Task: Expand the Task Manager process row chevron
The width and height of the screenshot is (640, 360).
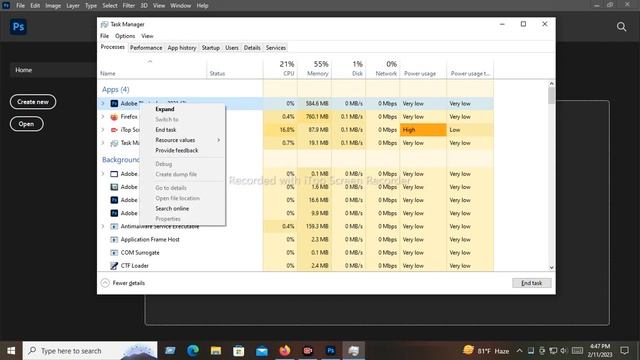Action: [x=103, y=143]
